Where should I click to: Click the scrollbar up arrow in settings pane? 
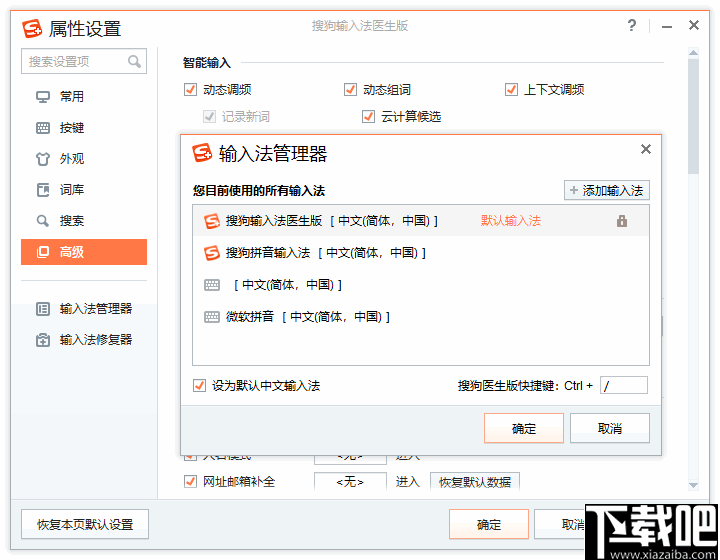tap(693, 52)
